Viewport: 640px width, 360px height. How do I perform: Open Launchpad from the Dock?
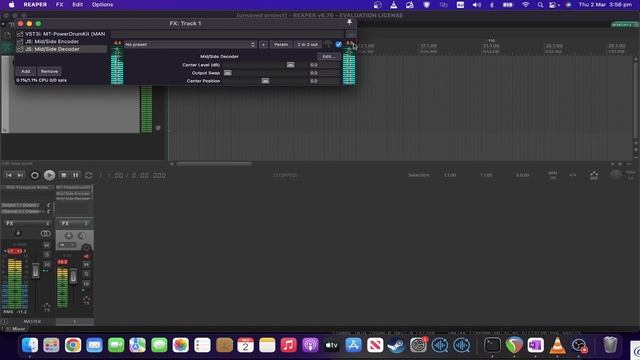[51, 345]
